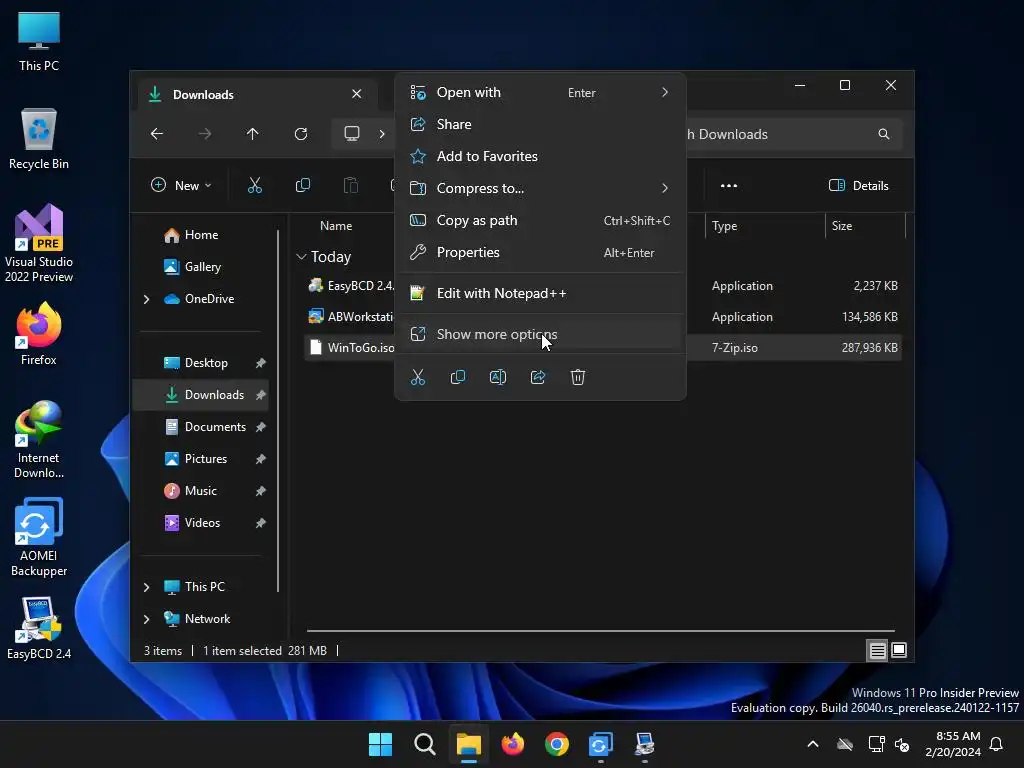Click Google Chrome icon on taskbar
This screenshot has height=768, width=1024.
(556, 744)
